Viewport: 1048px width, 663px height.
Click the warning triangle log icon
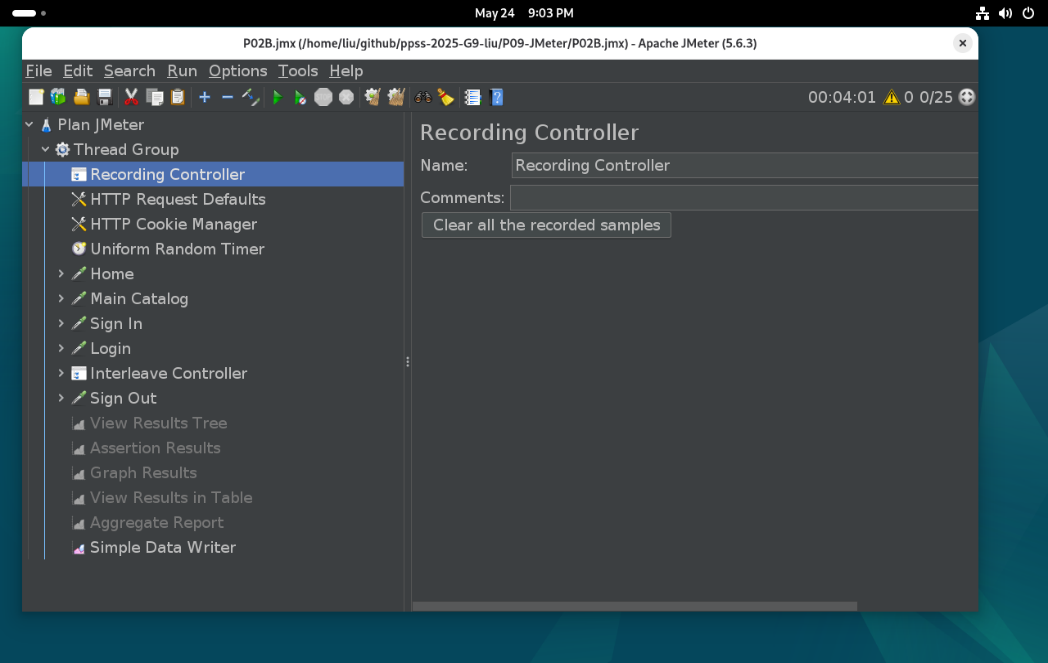[x=892, y=97]
